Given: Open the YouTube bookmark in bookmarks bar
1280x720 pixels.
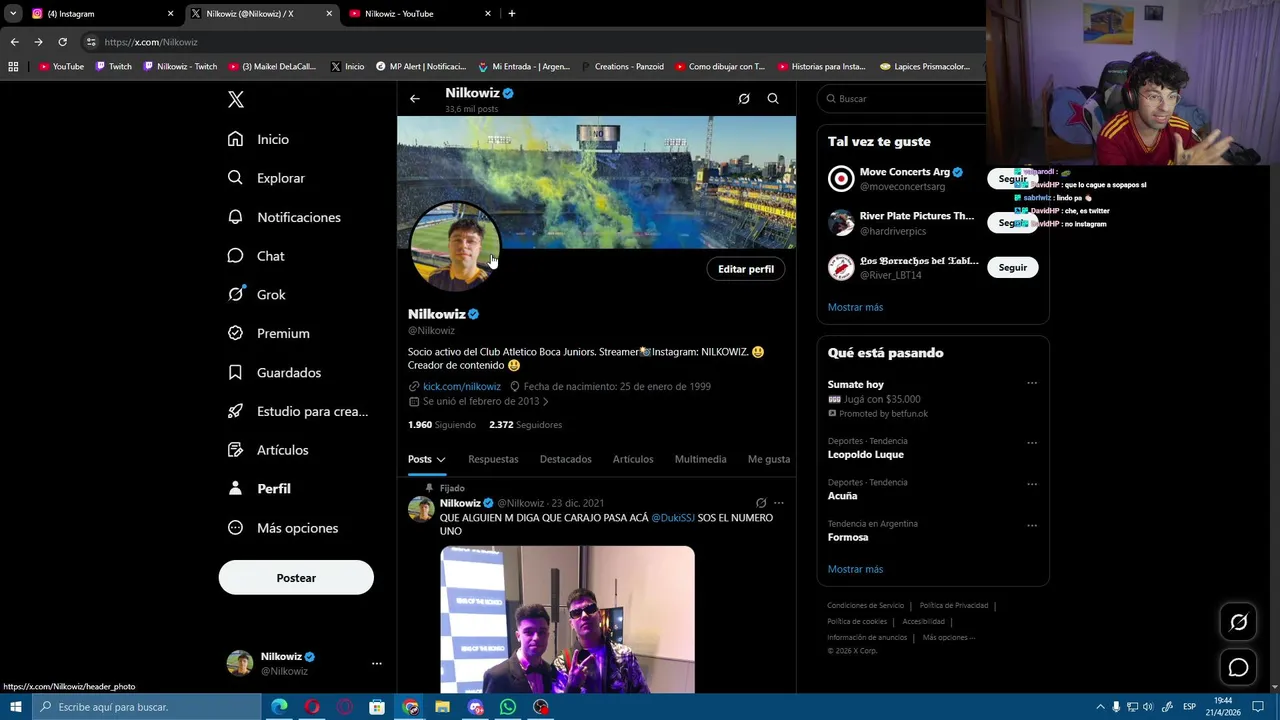Looking at the screenshot, I should pos(61,67).
